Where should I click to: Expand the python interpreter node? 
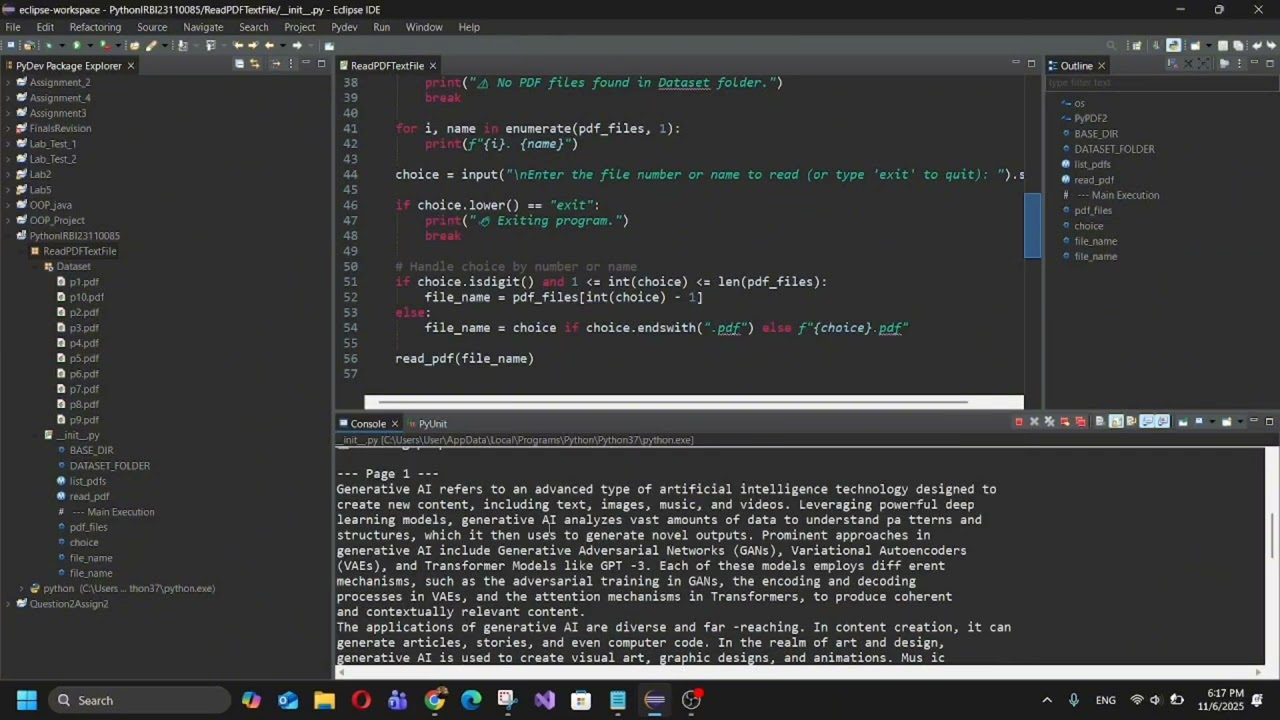(22, 588)
